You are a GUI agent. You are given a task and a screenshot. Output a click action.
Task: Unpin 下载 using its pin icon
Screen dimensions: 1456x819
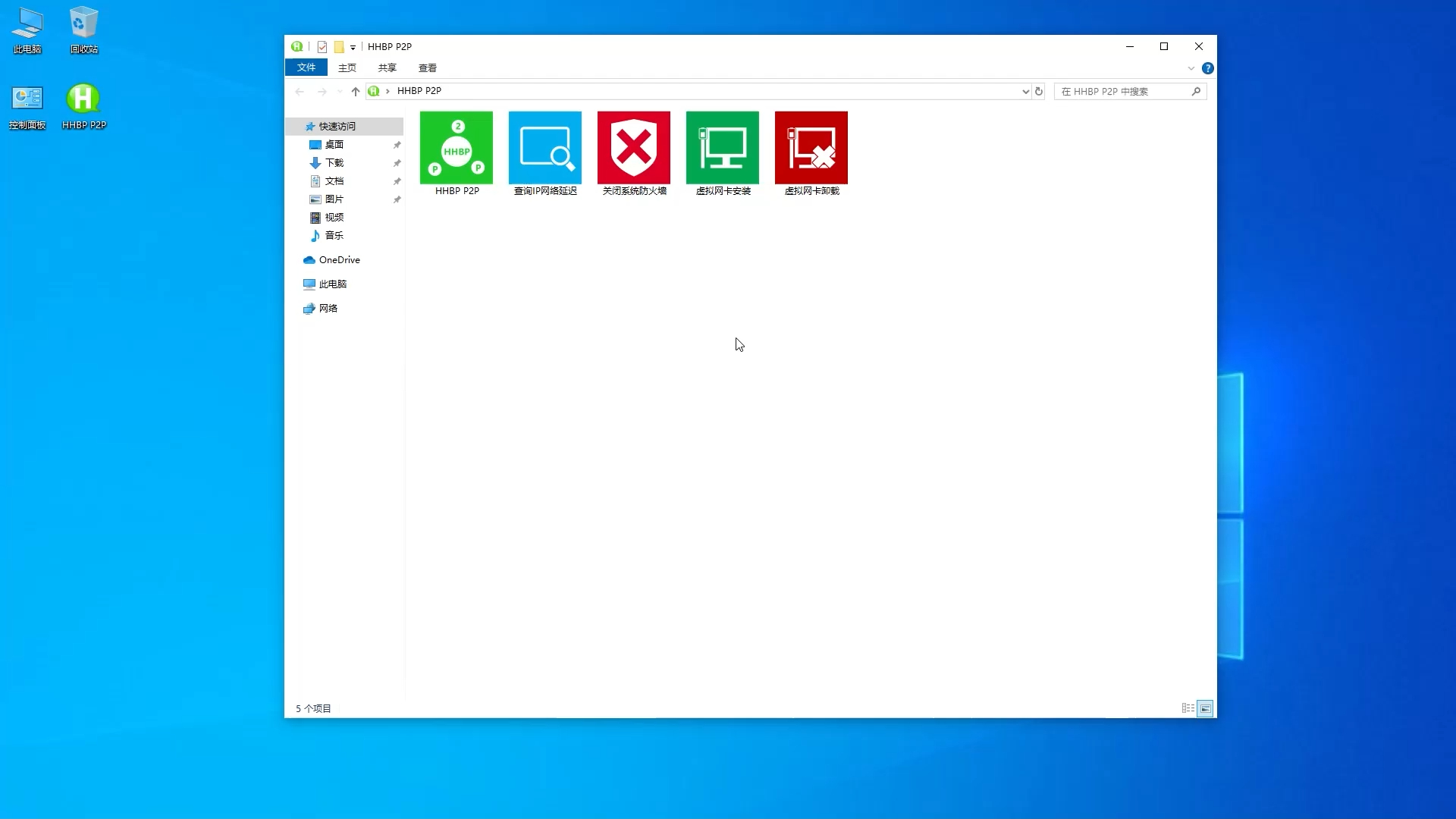(x=397, y=163)
